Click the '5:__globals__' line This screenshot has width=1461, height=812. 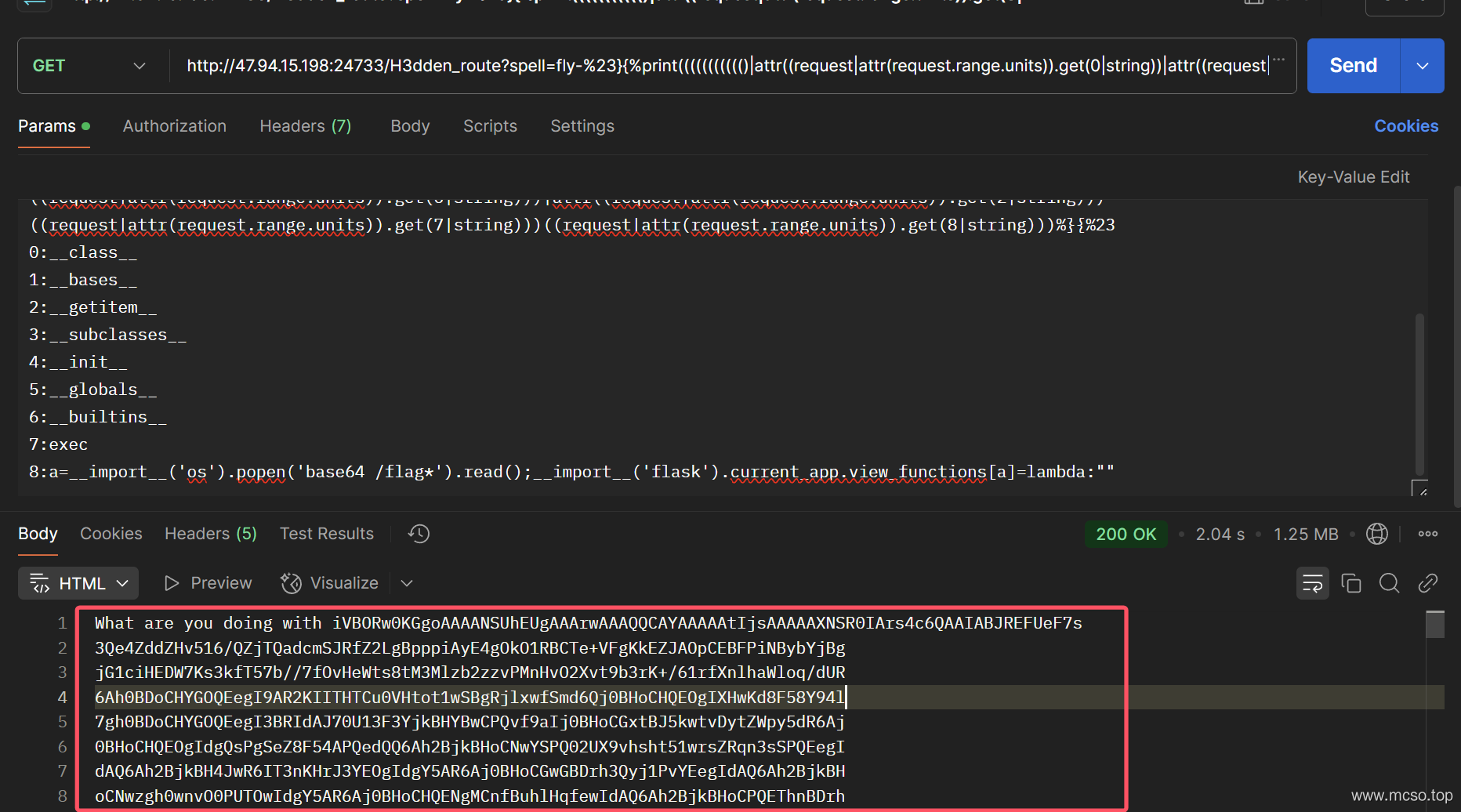click(93, 390)
